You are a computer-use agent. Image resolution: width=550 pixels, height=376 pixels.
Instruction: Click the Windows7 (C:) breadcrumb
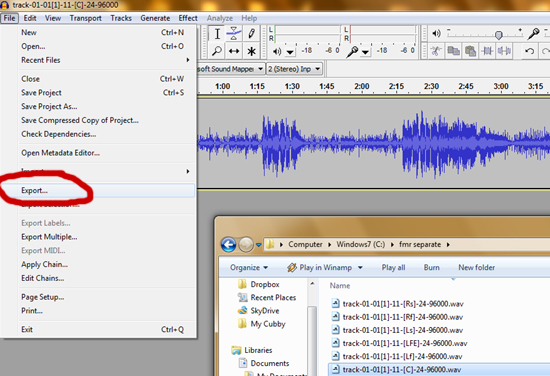[361, 244]
